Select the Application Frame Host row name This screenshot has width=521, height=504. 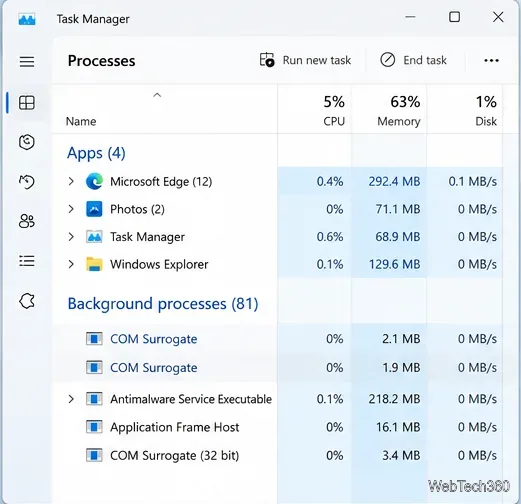[x=174, y=427]
